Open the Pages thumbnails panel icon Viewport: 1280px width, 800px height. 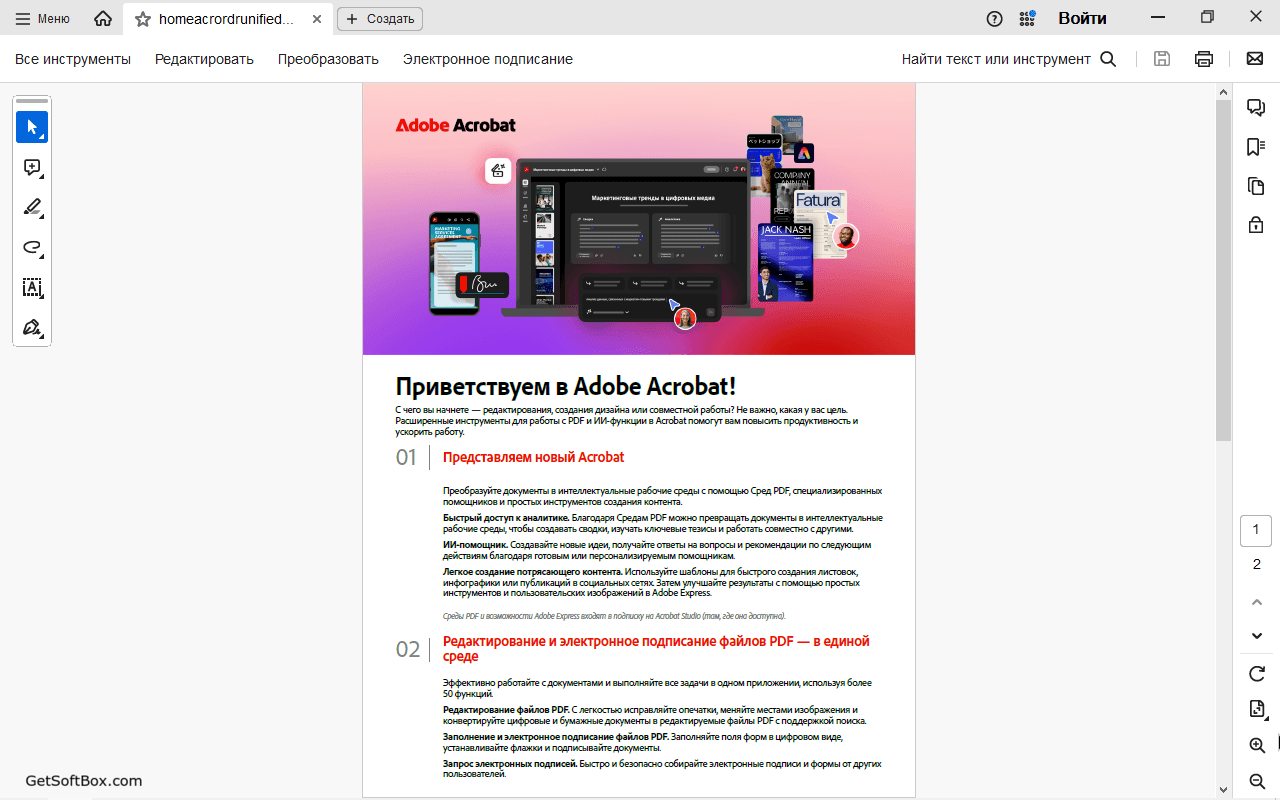click(1256, 186)
